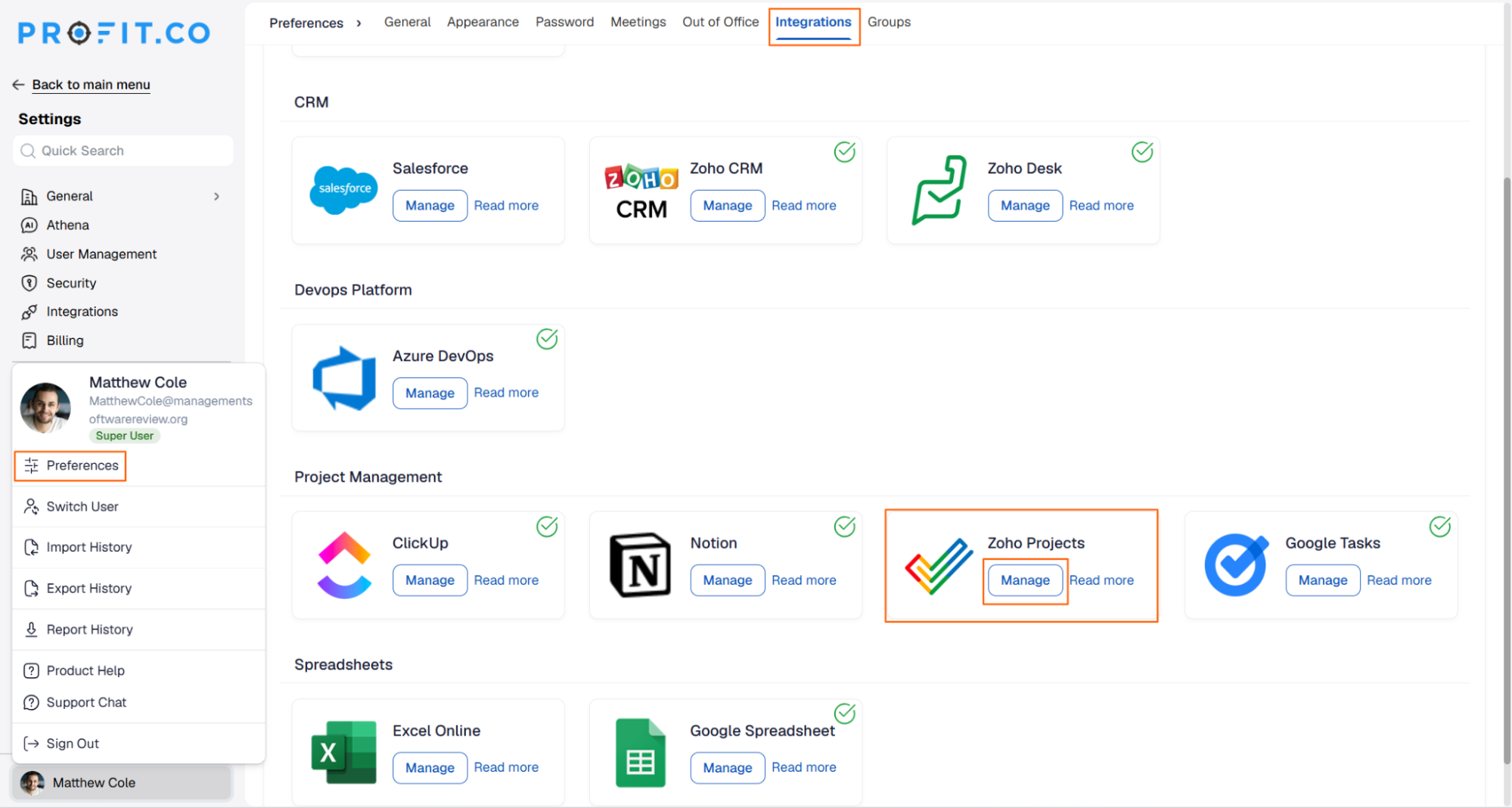Click the Azure DevOps logo
The height and width of the screenshot is (808, 1512).
coord(344,378)
